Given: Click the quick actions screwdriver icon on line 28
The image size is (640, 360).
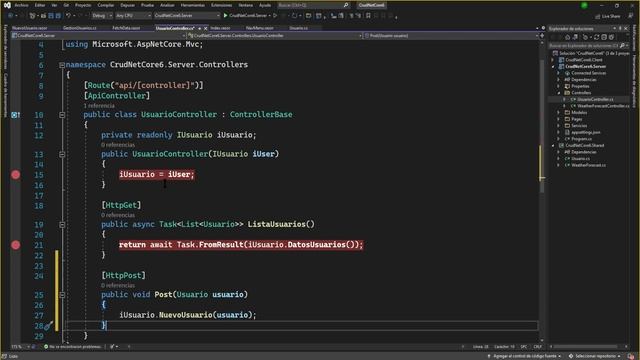Looking at the screenshot, I should click(x=48, y=326).
